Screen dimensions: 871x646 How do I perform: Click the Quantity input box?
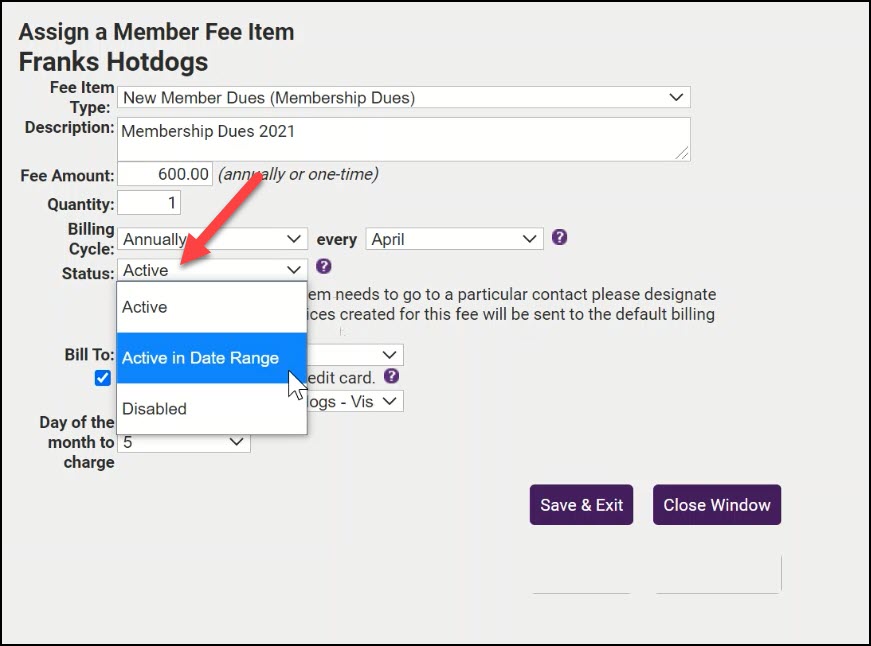pos(149,204)
